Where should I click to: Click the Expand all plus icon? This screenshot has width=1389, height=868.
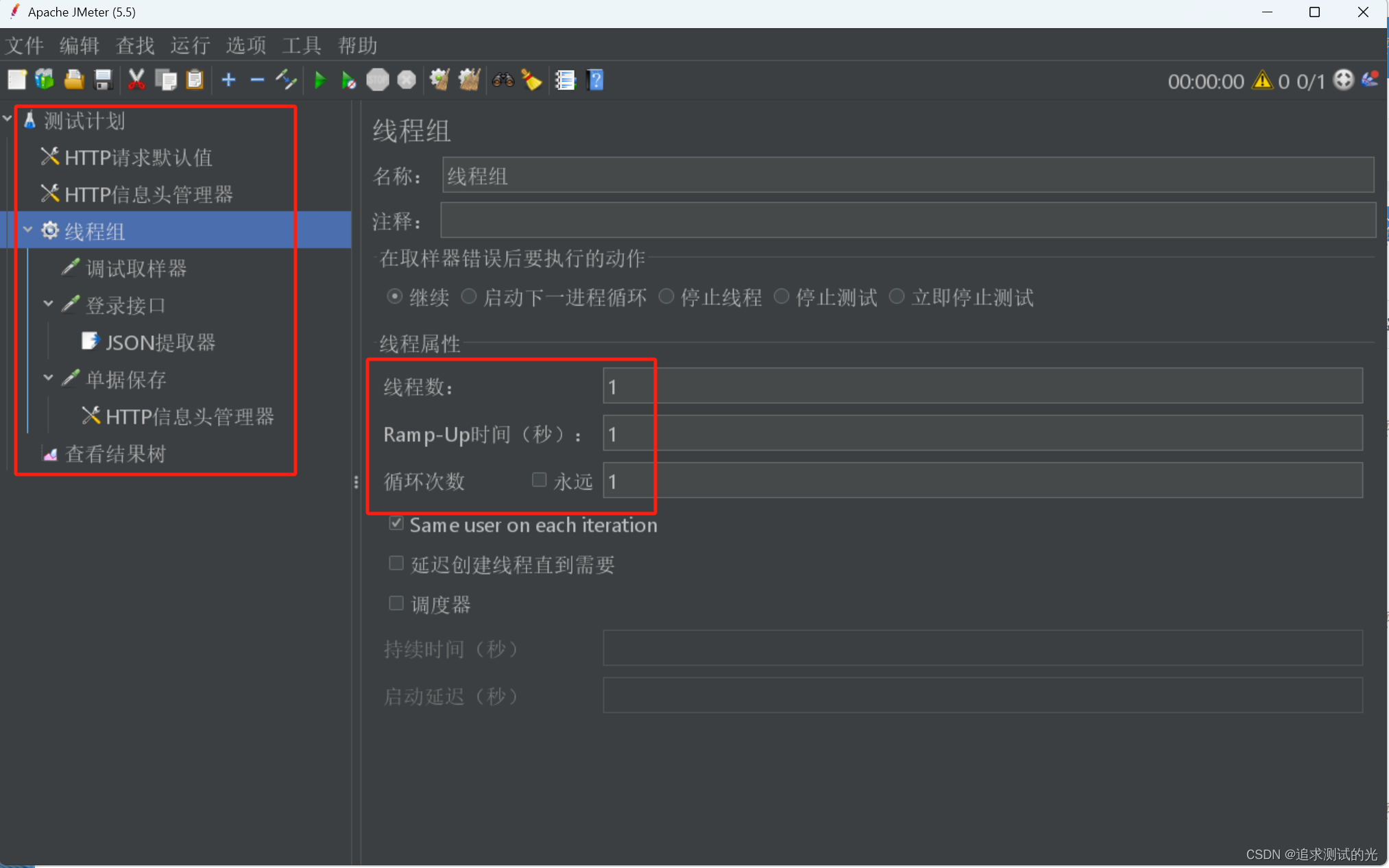(x=229, y=80)
